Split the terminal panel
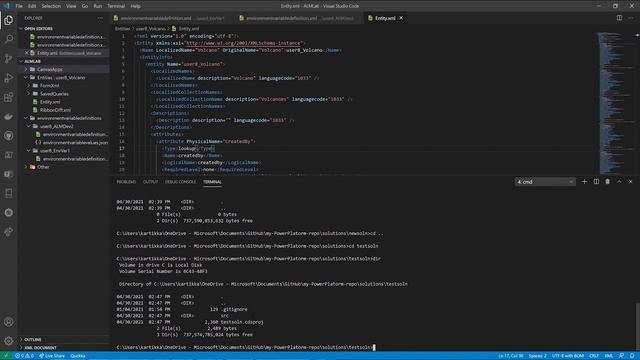This screenshot has height=360, width=640. click(596, 182)
